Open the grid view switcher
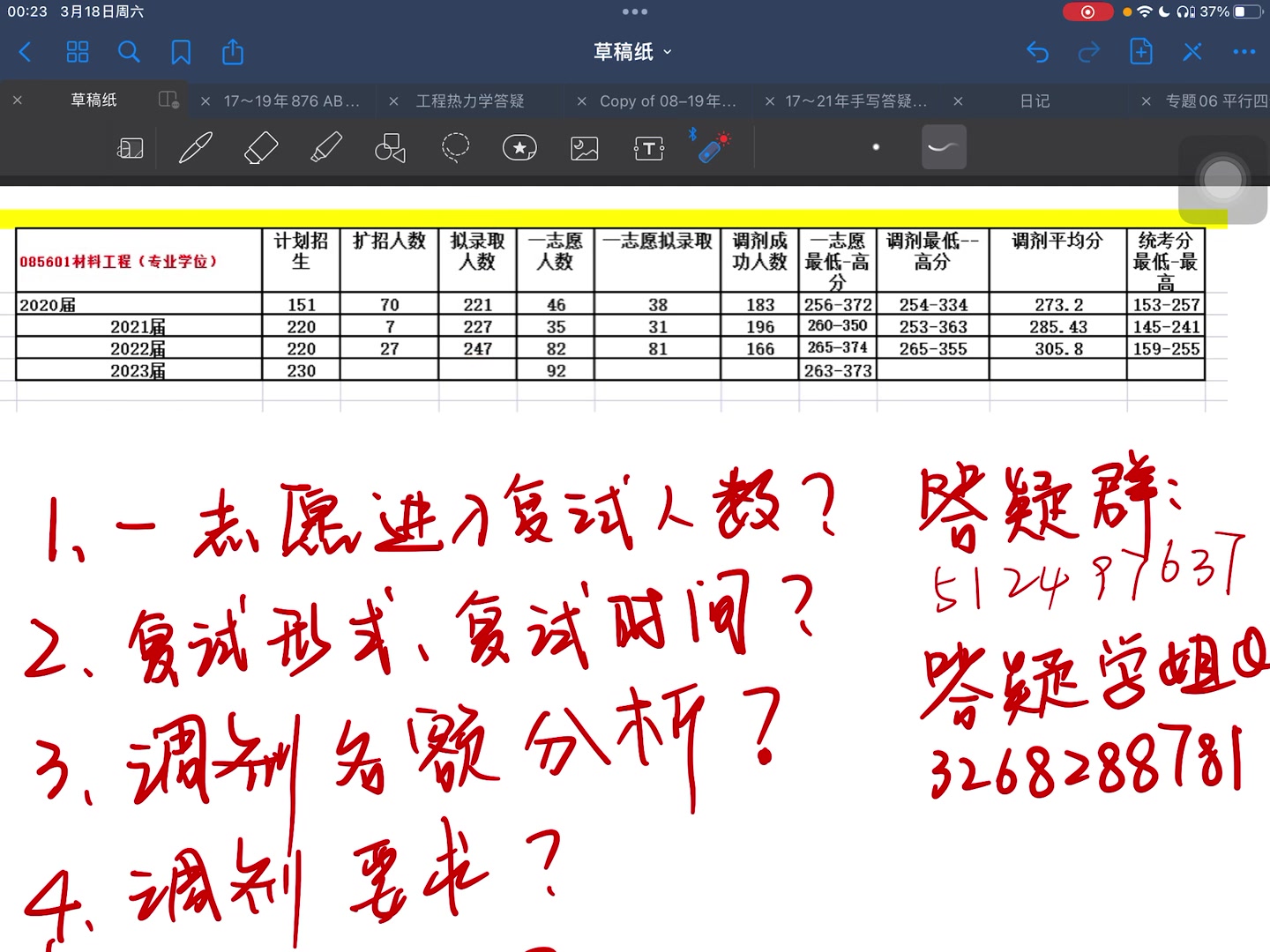Image resolution: width=1270 pixels, height=952 pixels. pos(77,52)
